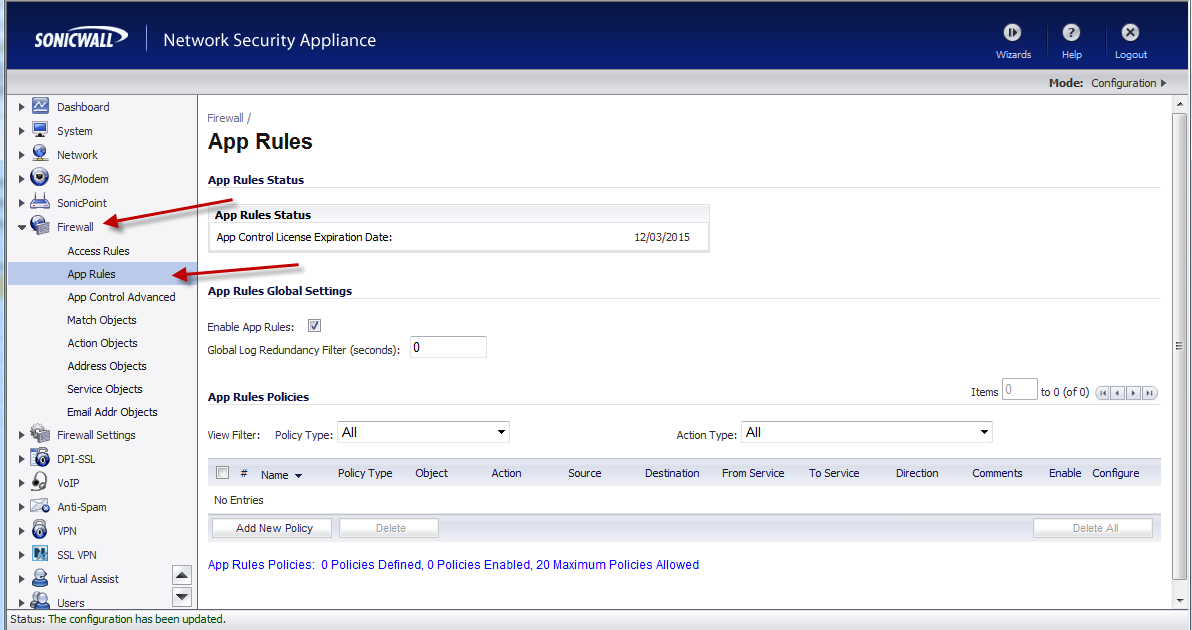The height and width of the screenshot is (630, 1192).
Task: Click the SSL VPN icon
Action: click(x=40, y=554)
